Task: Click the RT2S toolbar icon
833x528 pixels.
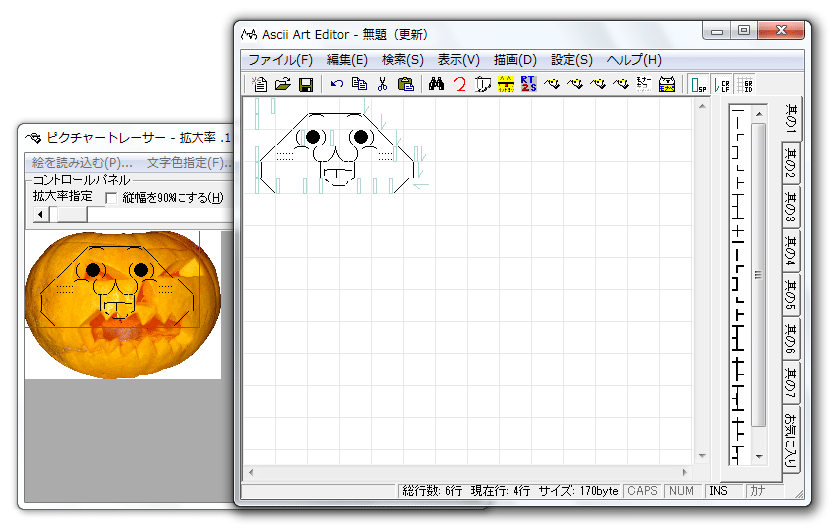Action: click(x=529, y=84)
